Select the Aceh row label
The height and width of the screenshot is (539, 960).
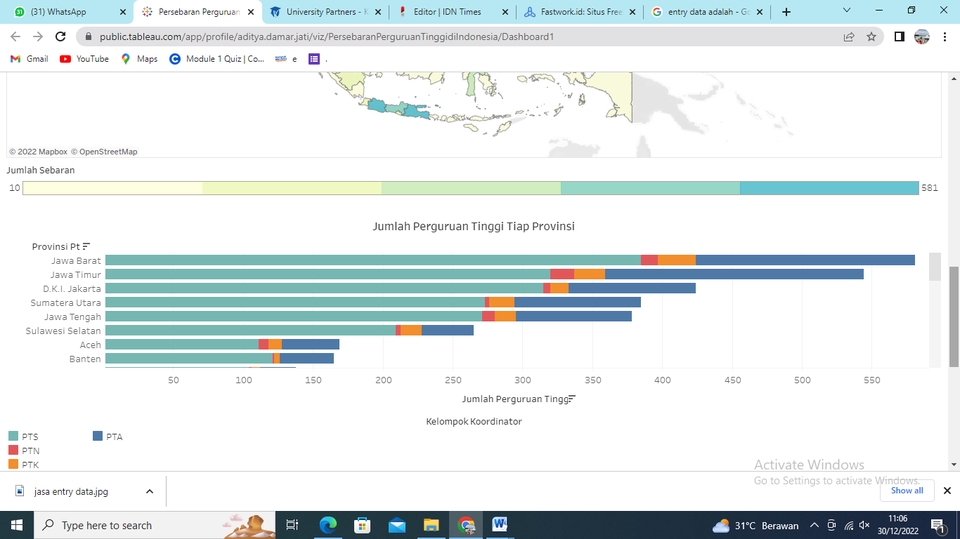(x=90, y=345)
